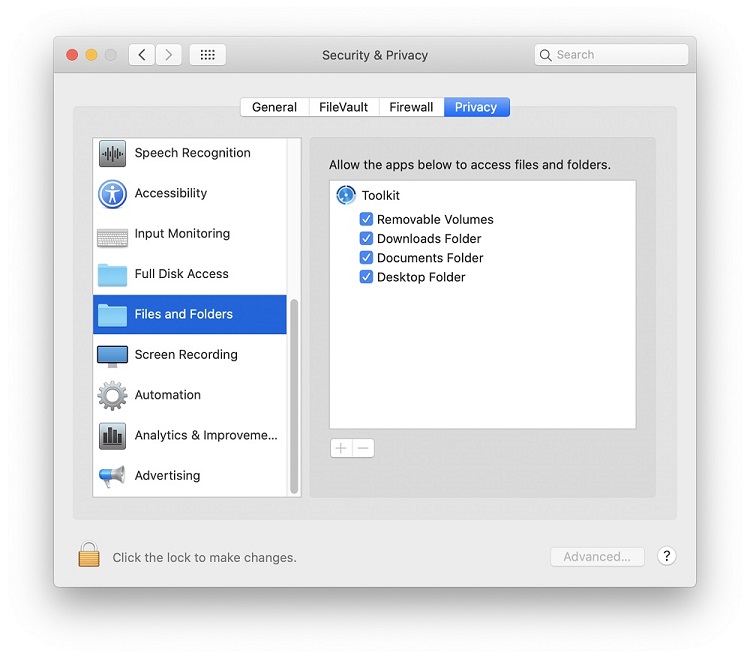Click the padlock to make changes
This screenshot has width=750, height=658.
pyautogui.click(x=89, y=554)
